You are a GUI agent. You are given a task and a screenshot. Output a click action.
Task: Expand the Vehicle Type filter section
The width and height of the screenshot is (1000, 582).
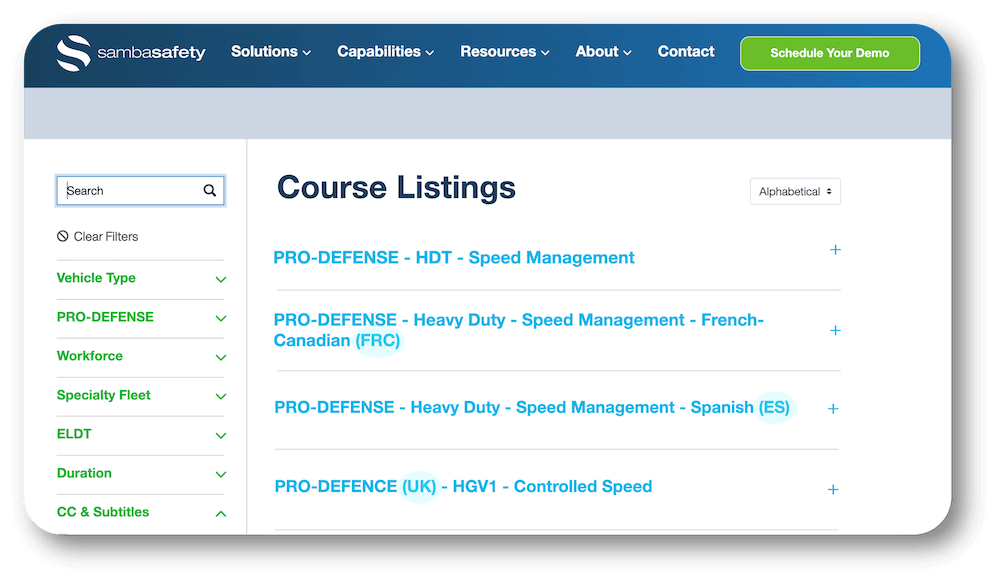pyautogui.click(x=221, y=279)
